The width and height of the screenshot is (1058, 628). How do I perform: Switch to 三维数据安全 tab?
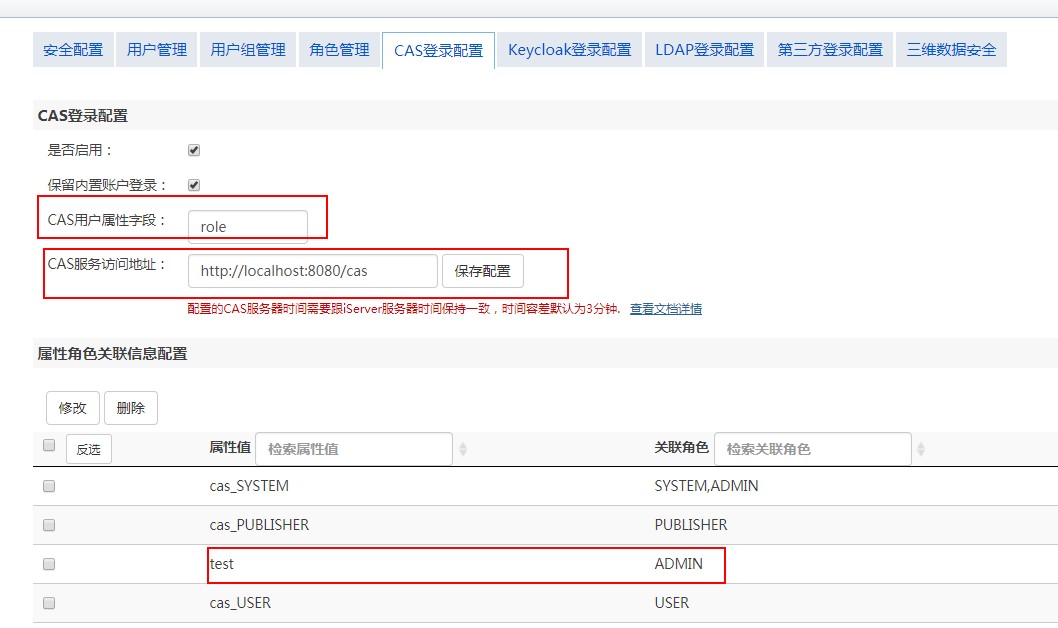[951, 50]
